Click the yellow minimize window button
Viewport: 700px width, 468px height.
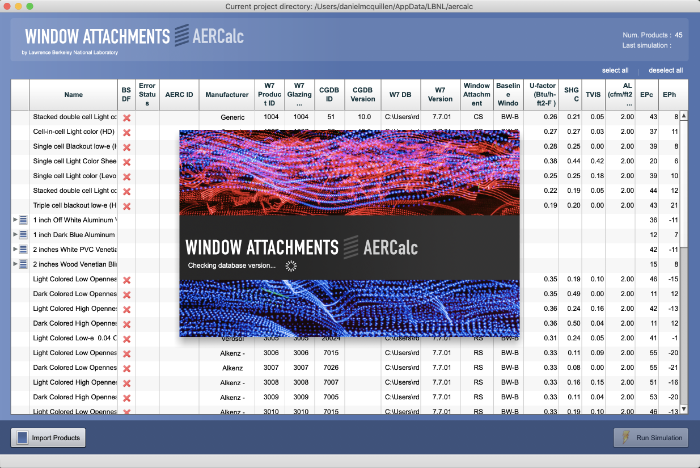(18, 6)
